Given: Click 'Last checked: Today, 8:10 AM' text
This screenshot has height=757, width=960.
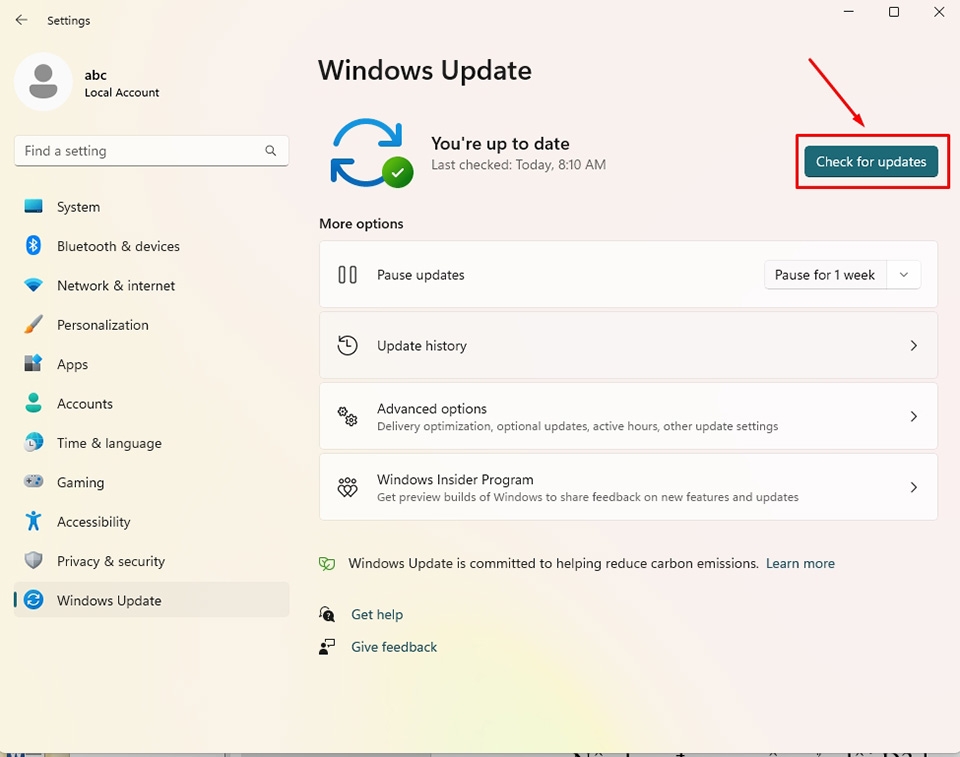Looking at the screenshot, I should (519, 165).
